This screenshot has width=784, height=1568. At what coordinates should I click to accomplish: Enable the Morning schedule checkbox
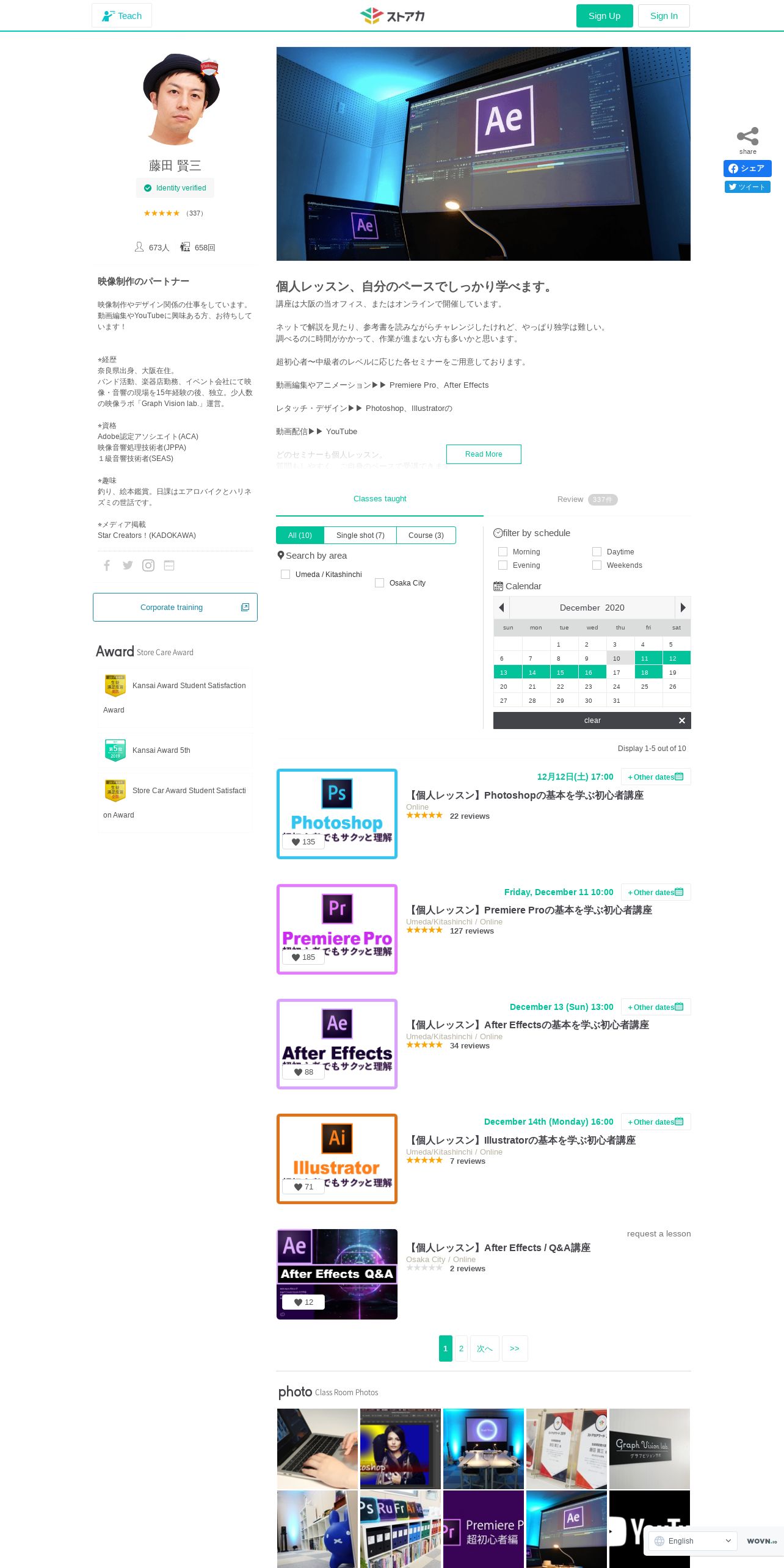coord(503,552)
